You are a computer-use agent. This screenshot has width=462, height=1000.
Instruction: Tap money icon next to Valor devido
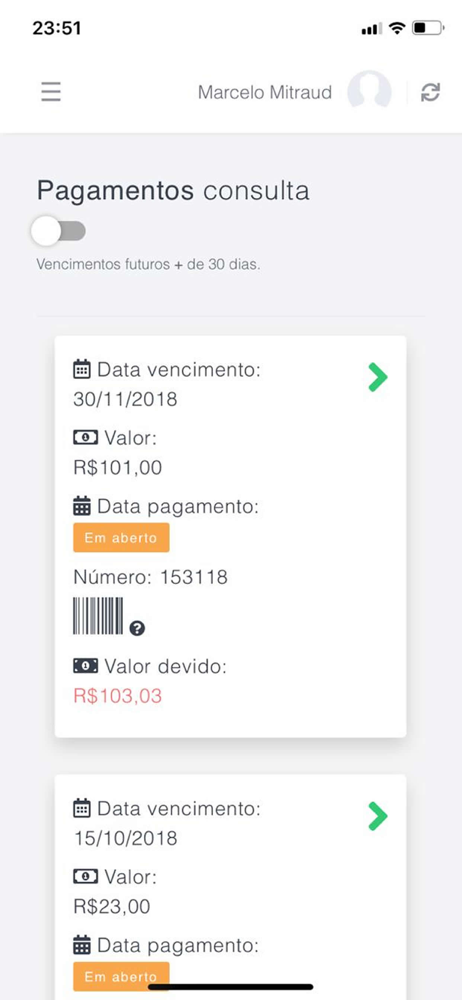tap(86, 666)
